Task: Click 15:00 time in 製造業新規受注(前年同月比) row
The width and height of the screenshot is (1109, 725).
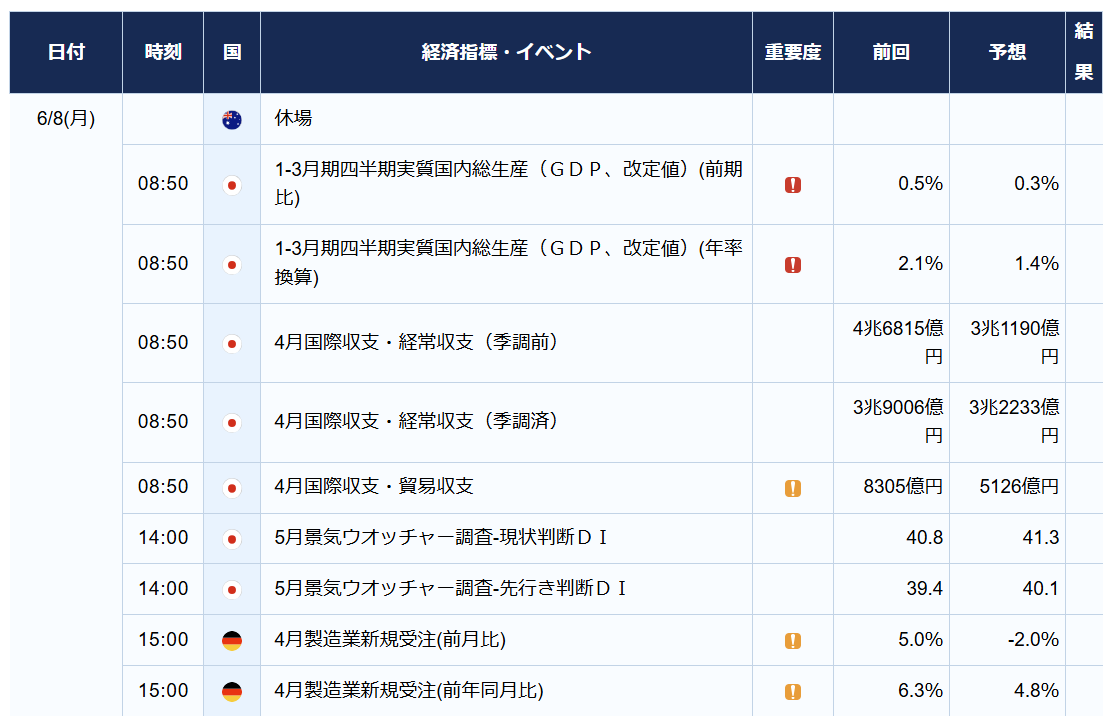Action: coord(163,690)
